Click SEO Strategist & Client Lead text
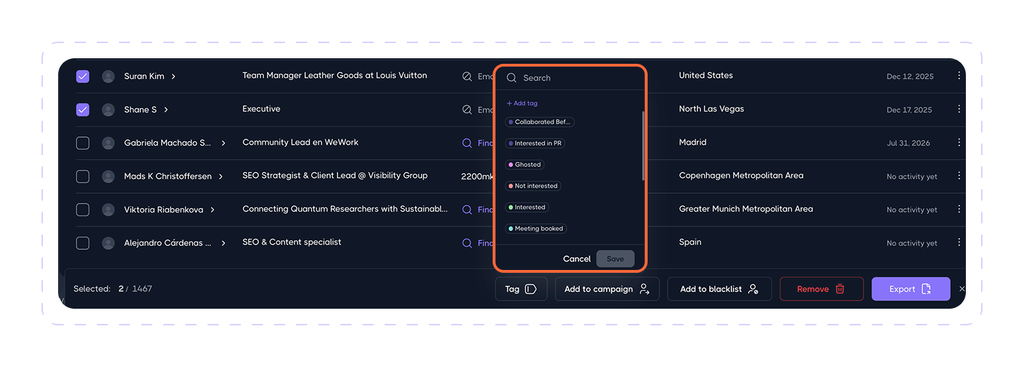 pyautogui.click(x=334, y=176)
